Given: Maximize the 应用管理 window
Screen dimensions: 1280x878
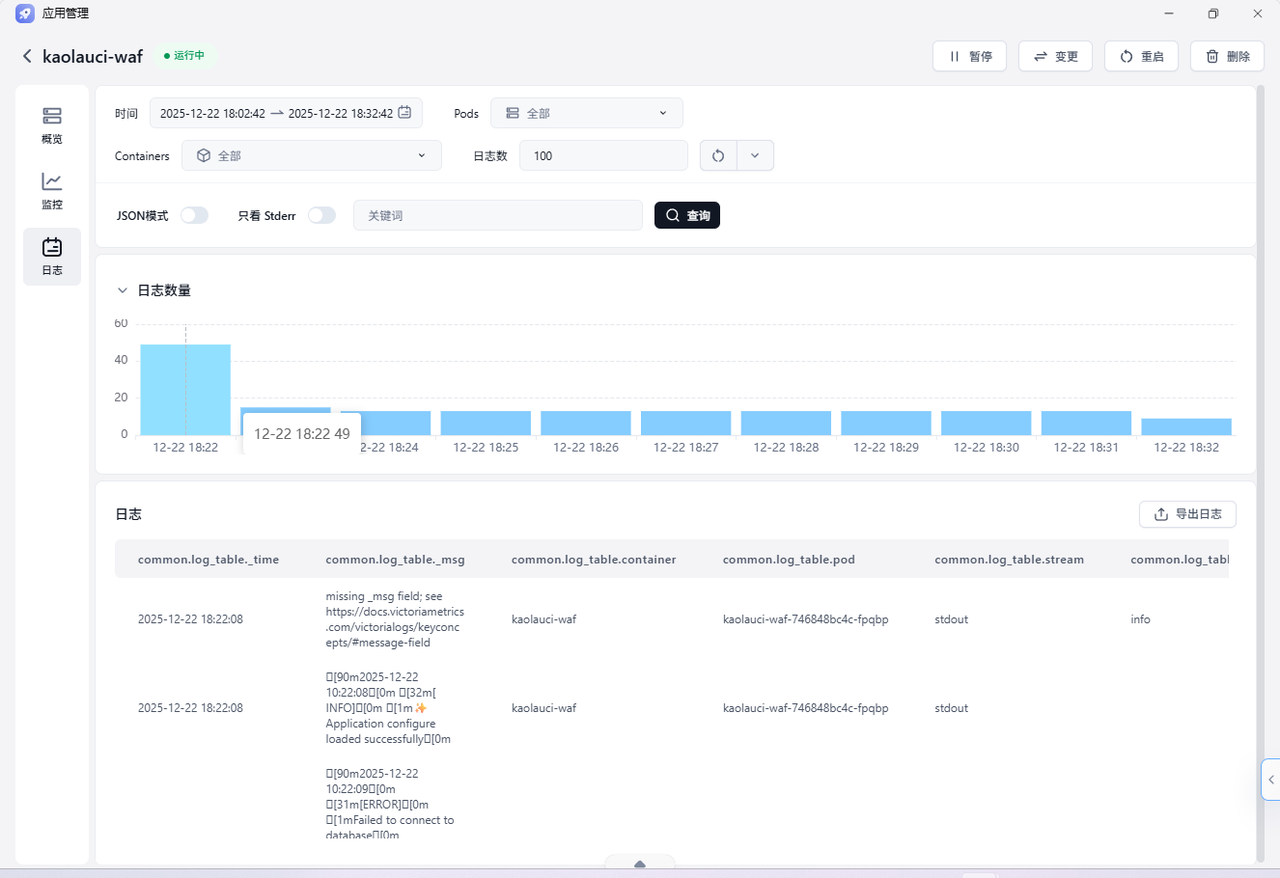Looking at the screenshot, I should (x=1213, y=14).
